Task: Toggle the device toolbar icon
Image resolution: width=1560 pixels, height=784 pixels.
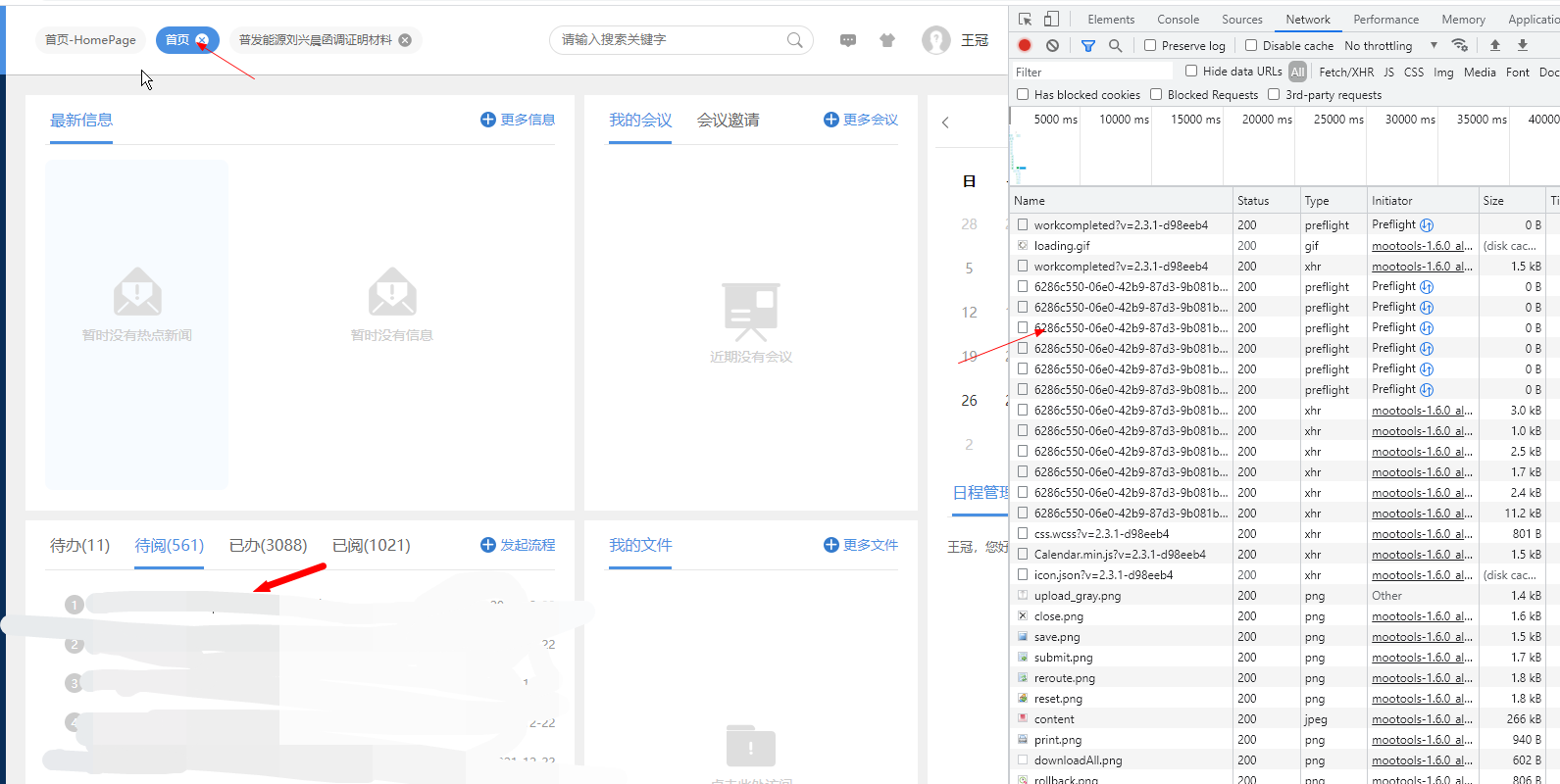Action: point(1051,20)
